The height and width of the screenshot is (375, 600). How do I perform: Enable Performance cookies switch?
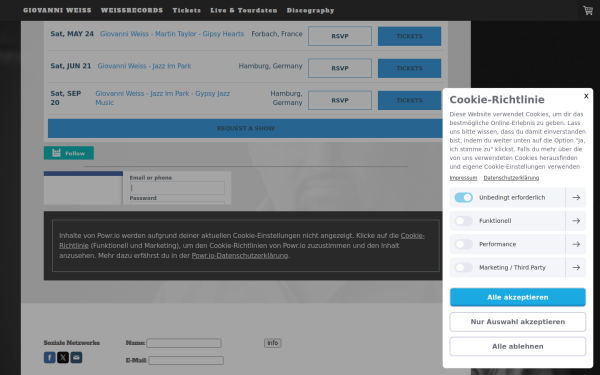[463, 244]
